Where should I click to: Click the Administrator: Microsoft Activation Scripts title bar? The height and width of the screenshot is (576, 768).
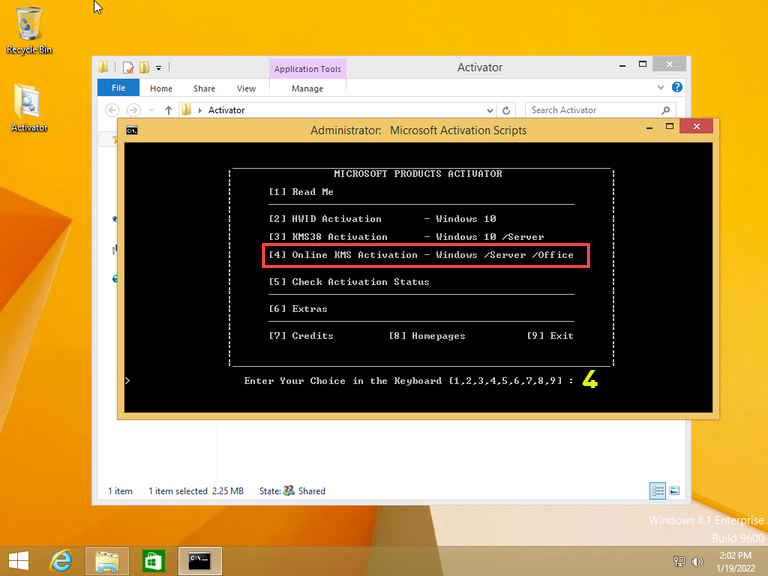pyautogui.click(x=418, y=130)
